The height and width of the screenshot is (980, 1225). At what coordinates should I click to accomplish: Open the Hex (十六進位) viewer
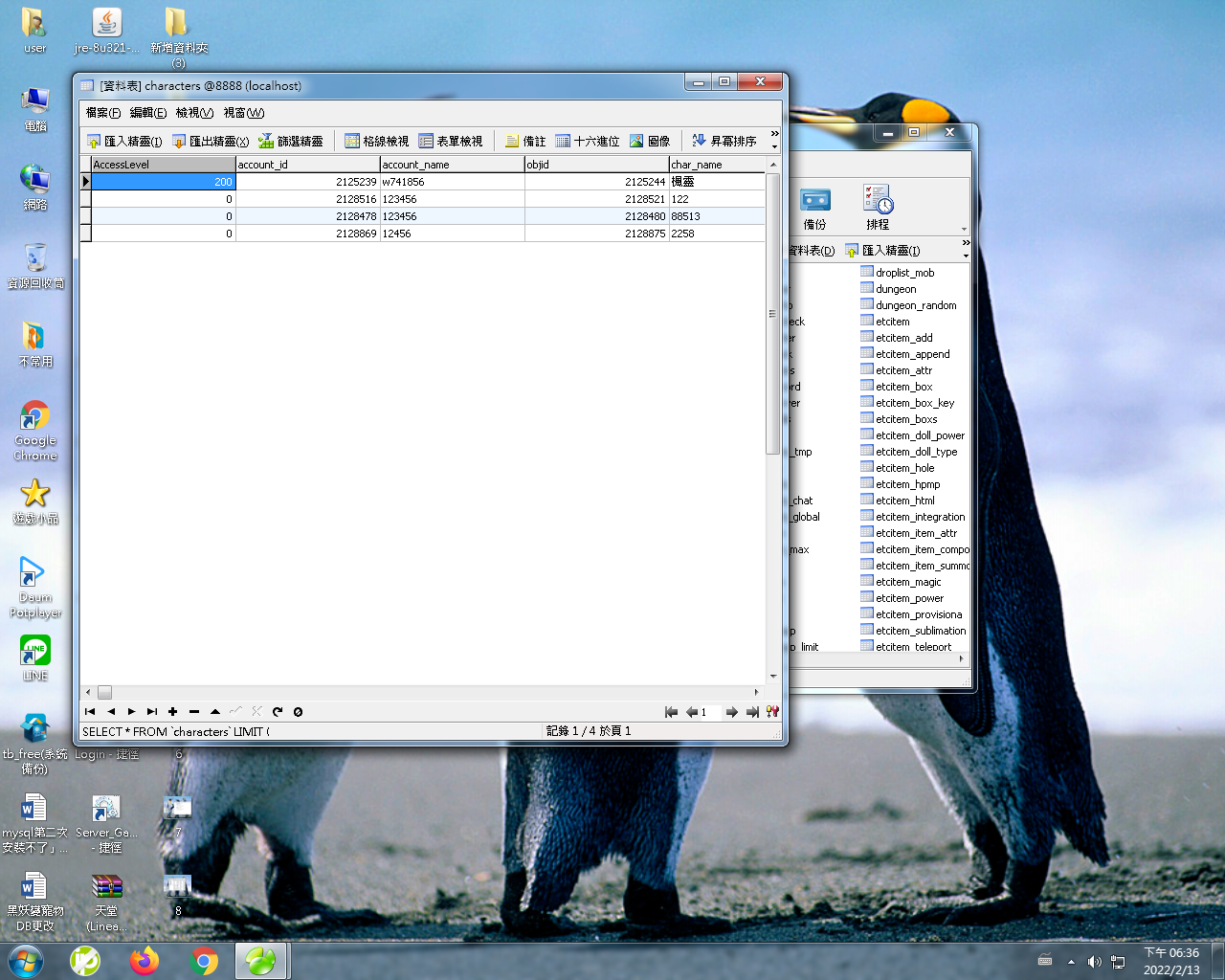click(x=588, y=141)
